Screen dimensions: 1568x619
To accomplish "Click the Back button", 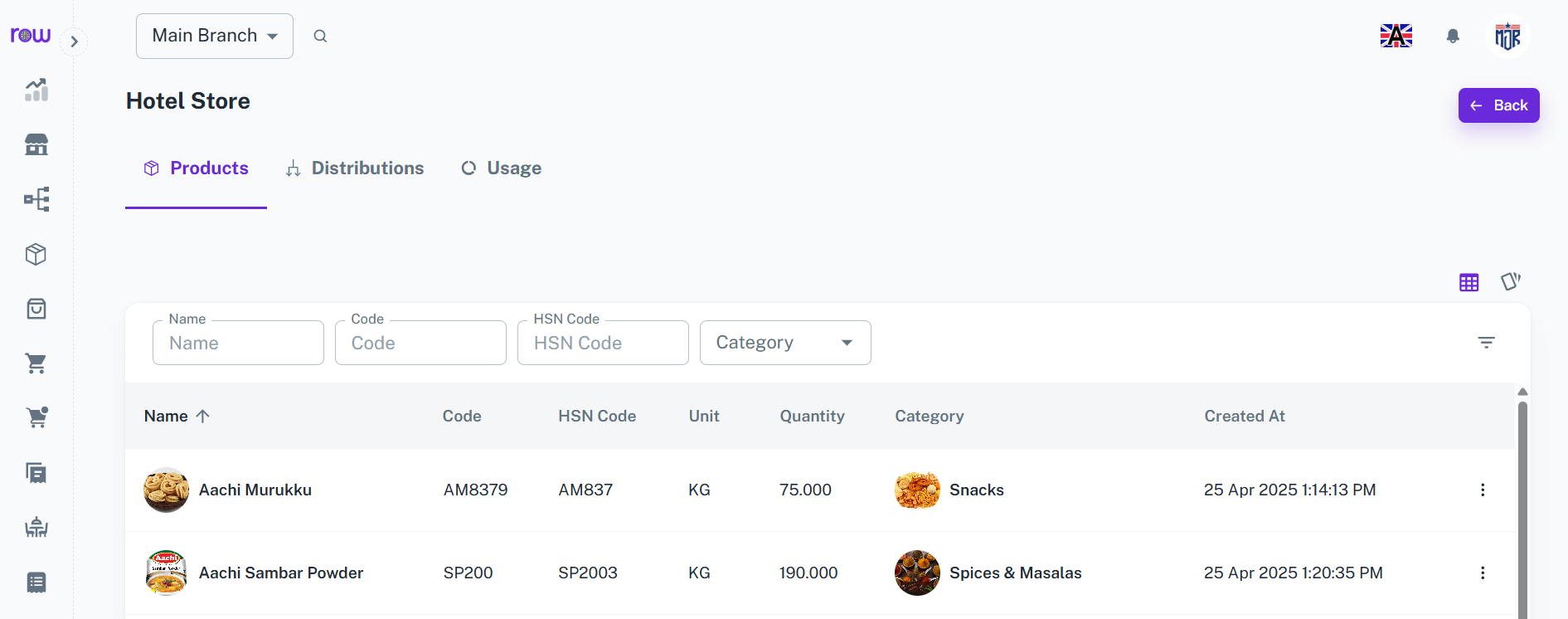I will click(x=1498, y=105).
